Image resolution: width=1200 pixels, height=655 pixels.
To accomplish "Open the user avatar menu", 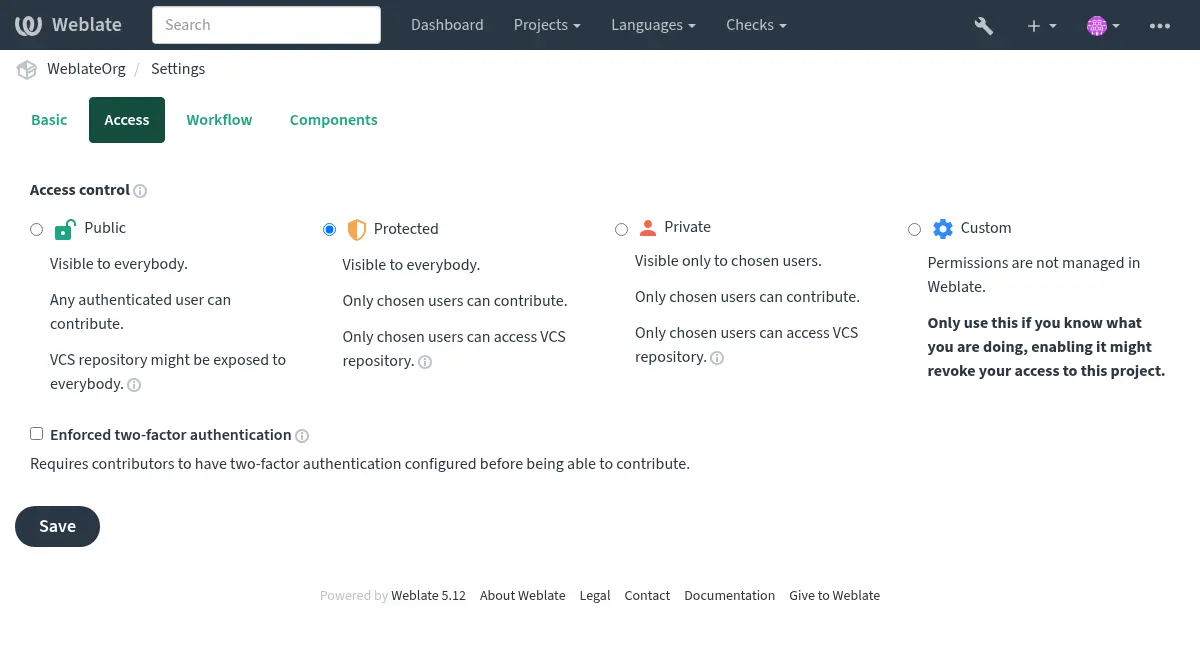I will (1103, 25).
